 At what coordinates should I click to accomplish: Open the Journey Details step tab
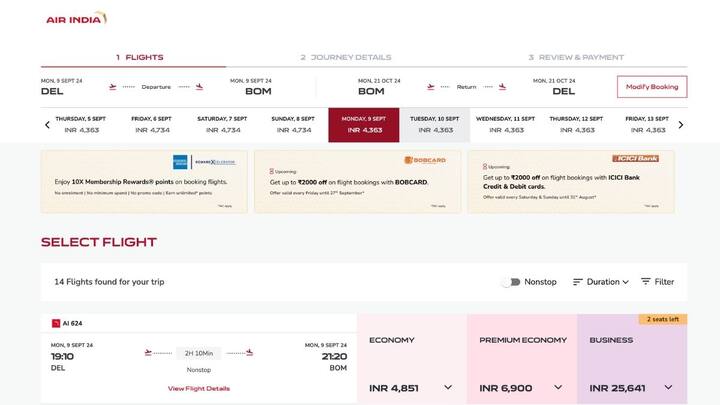345,57
